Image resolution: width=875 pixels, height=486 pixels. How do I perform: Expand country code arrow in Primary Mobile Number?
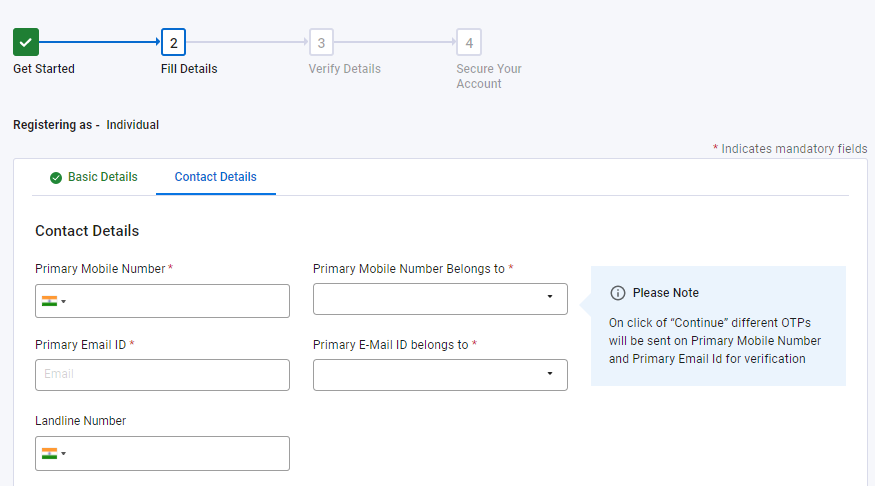(64, 302)
